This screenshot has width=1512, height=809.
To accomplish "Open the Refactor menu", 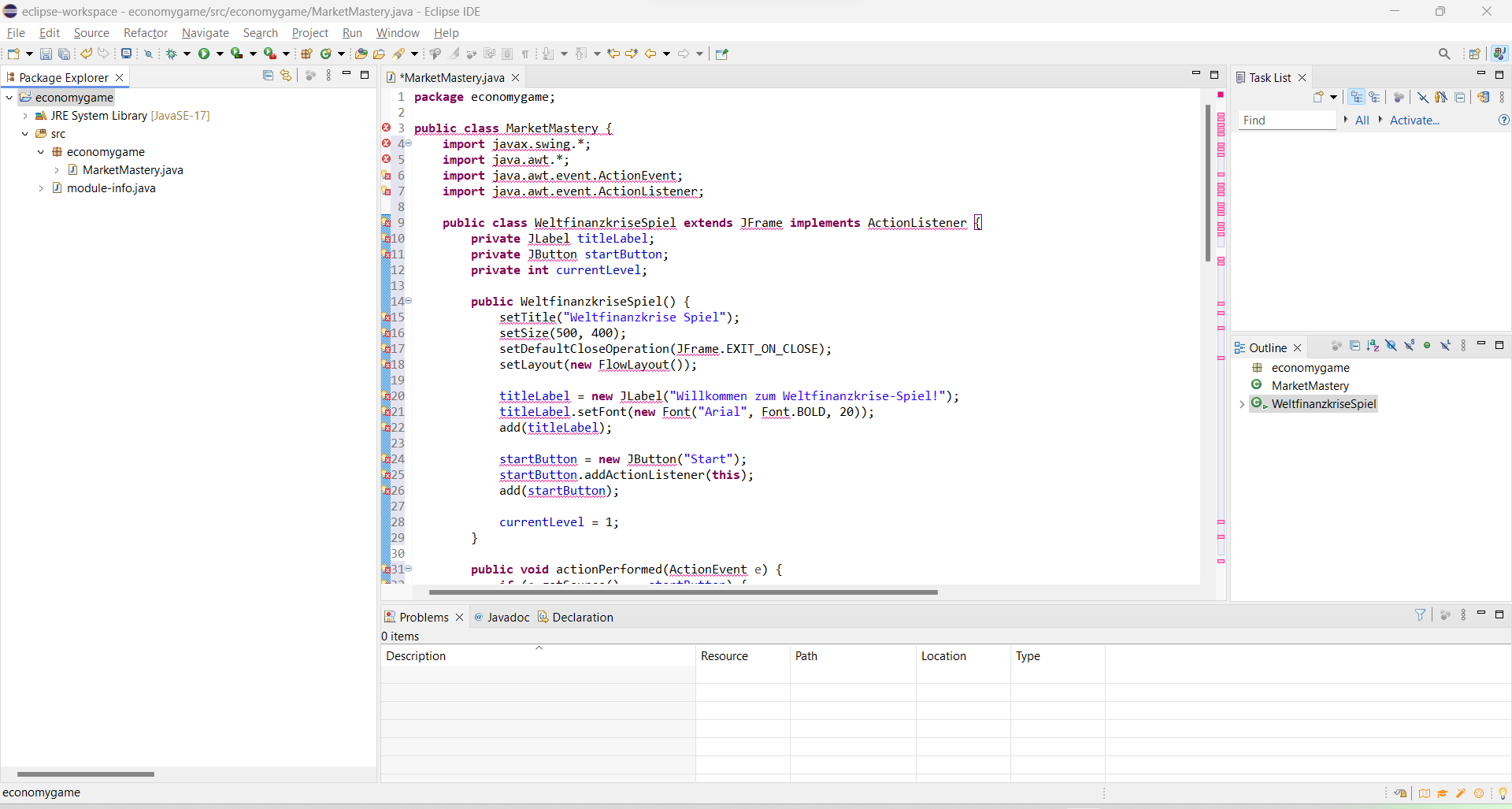I will click(x=146, y=33).
